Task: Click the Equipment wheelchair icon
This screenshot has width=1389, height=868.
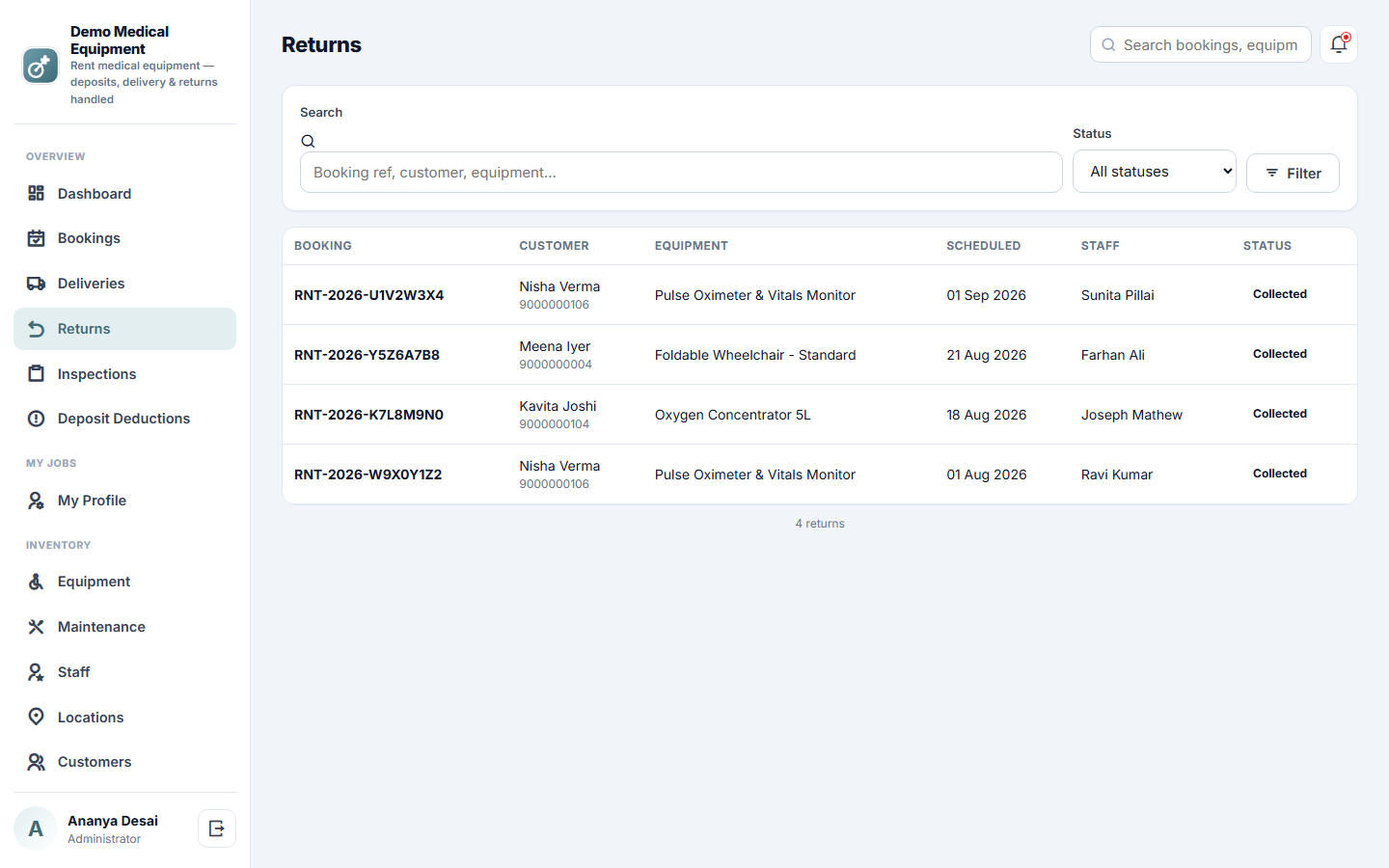Action: pyautogui.click(x=37, y=582)
